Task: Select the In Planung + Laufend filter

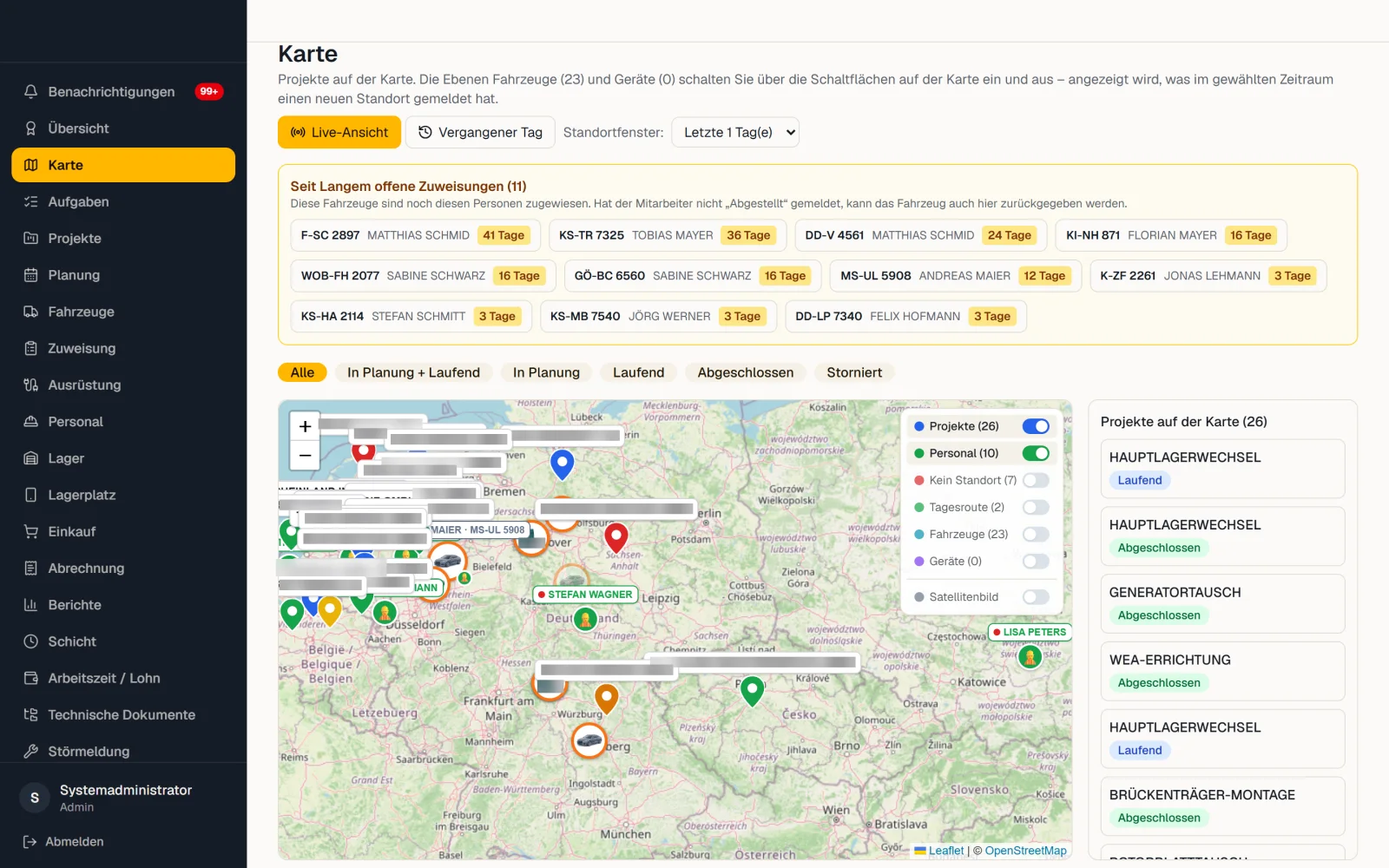Action: point(413,372)
